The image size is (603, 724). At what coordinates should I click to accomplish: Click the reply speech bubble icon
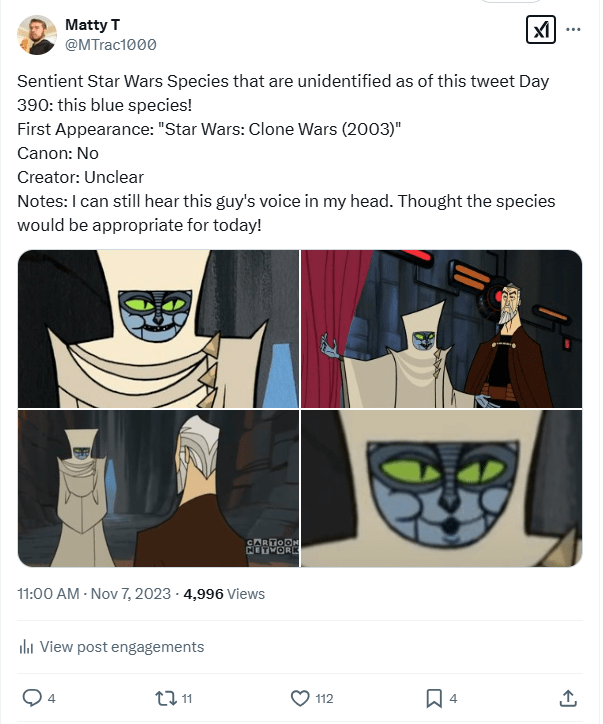coord(31,697)
